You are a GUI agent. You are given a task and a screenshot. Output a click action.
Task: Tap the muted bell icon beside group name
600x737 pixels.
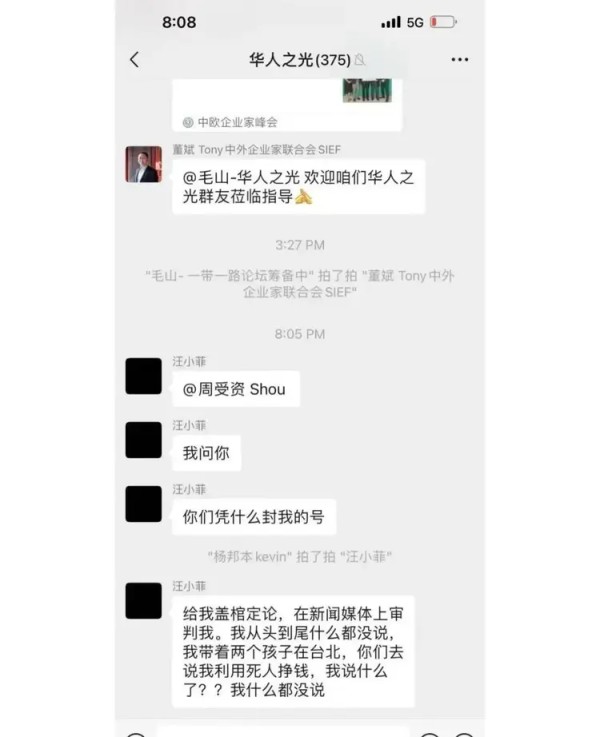(360, 60)
